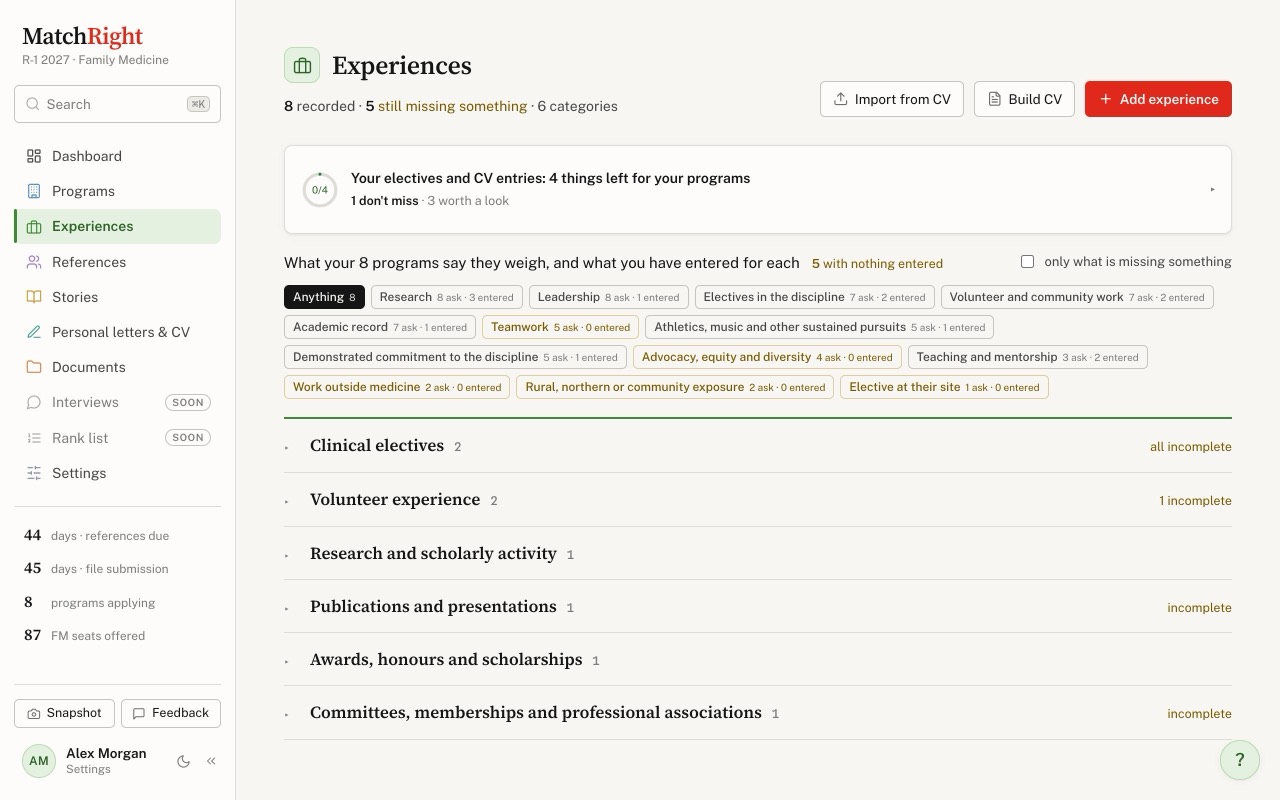The width and height of the screenshot is (1280, 800).
Task: Open Documents page
Action: pyautogui.click(x=117, y=367)
